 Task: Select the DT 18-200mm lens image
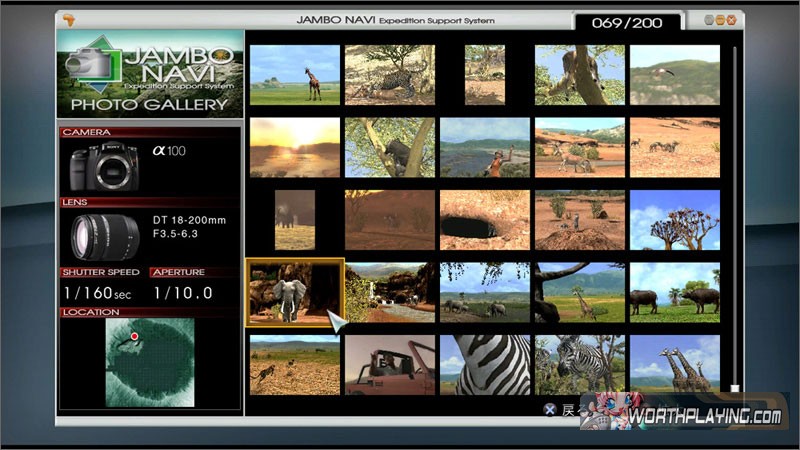(105, 236)
